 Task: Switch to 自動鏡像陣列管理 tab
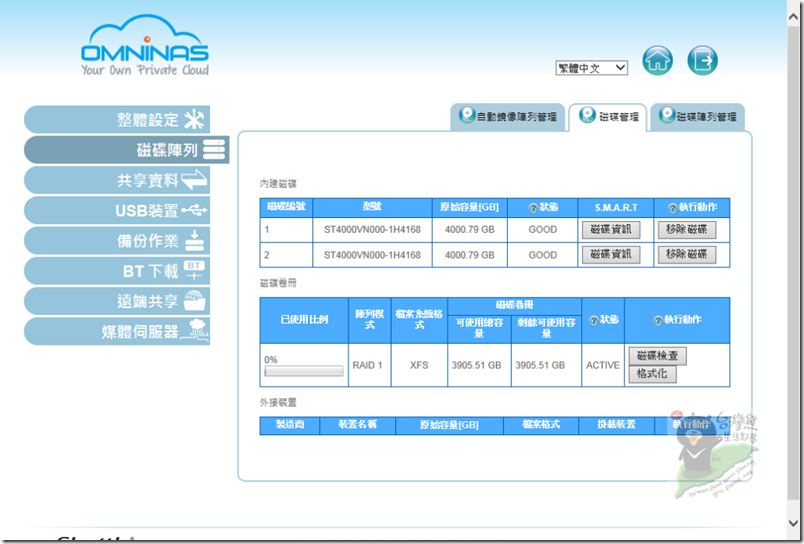pos(508,117)
